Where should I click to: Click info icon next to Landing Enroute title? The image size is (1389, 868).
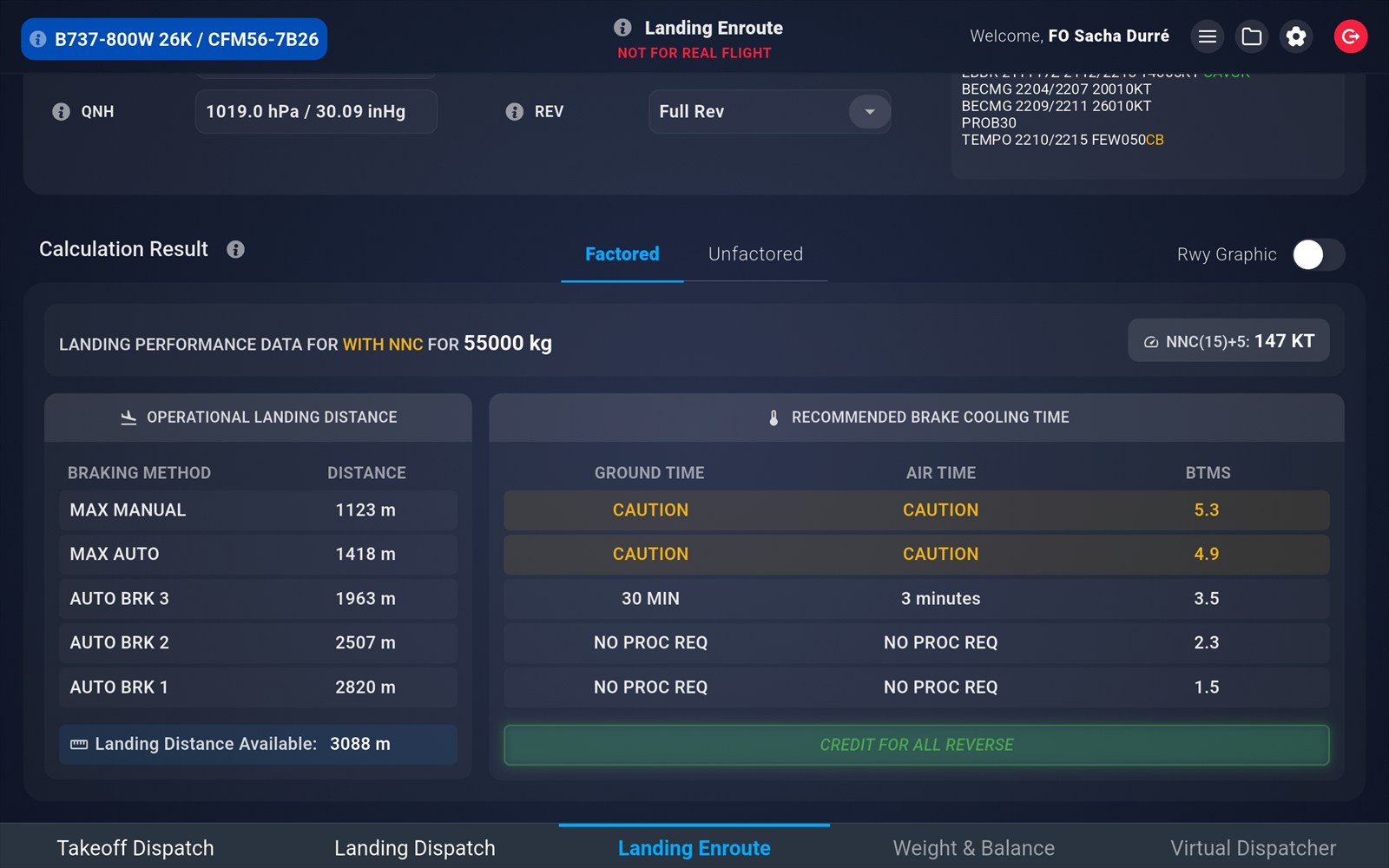[x=622, y=28]
